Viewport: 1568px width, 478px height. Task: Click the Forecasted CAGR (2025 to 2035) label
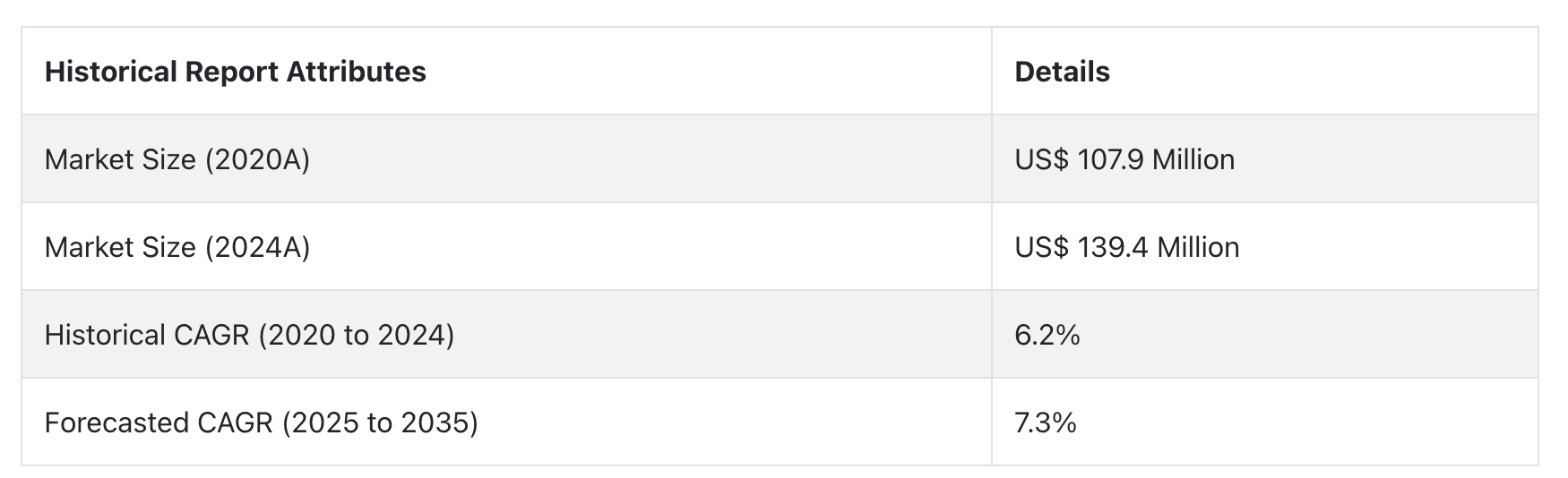click(261, 423)
